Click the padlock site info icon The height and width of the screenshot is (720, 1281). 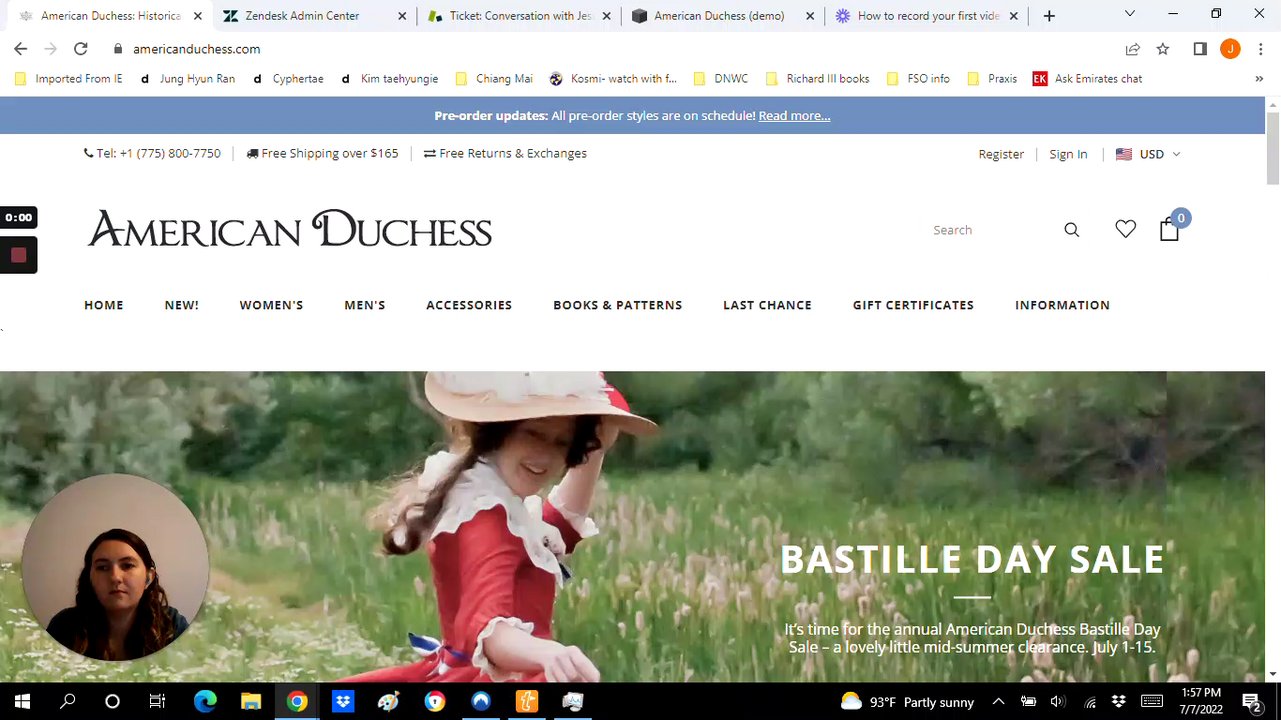[x=118, y=49]
